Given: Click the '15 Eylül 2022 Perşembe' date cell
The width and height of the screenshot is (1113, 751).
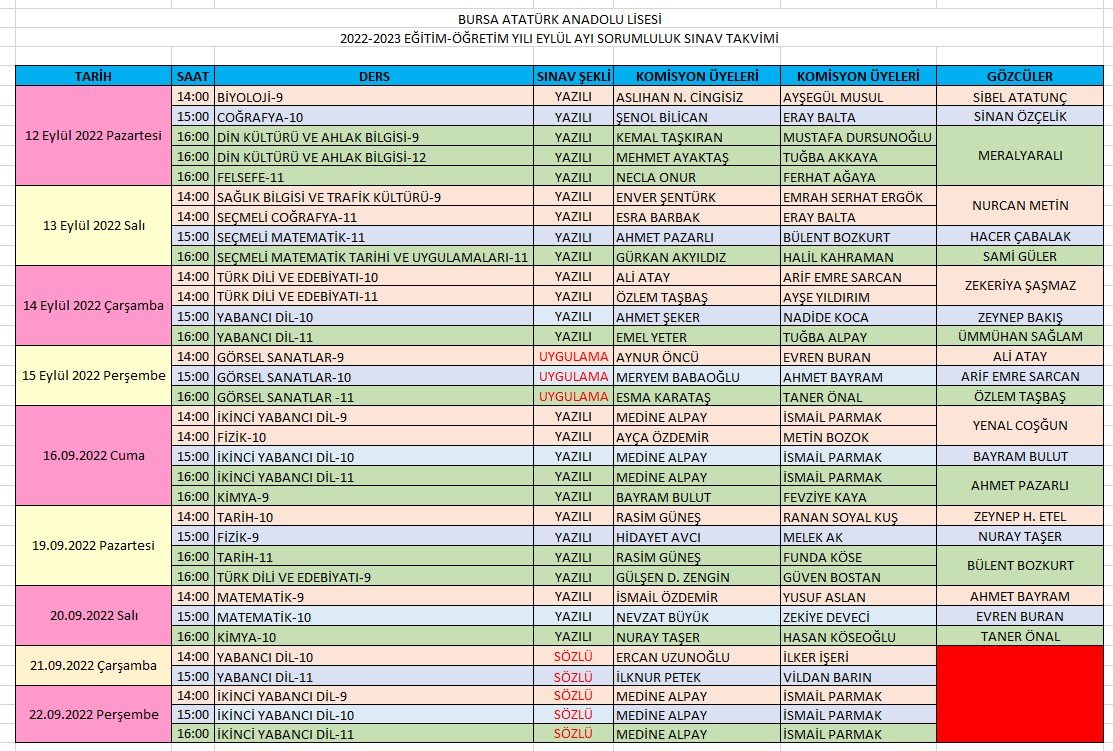Looking at the screenshot, I should [93, 376].
